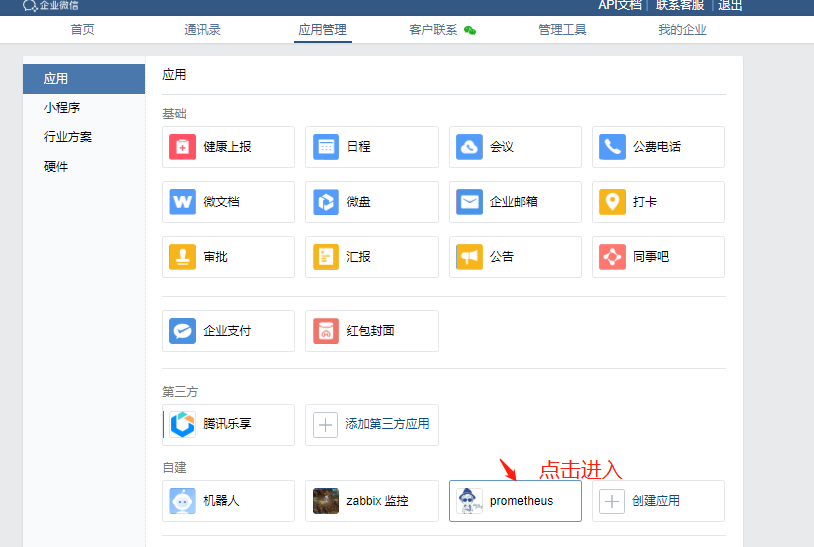
Task: Click 退出 to log out
Action: coord(730,5)
